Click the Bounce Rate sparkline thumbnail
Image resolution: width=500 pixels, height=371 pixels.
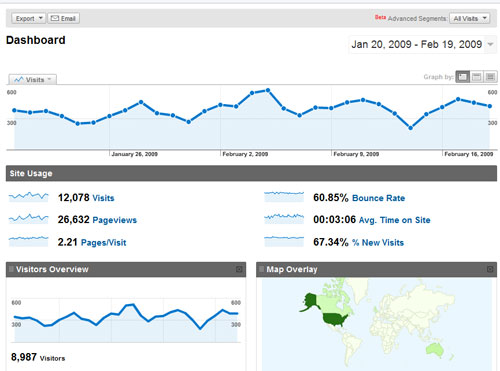(x=284, y=197)
